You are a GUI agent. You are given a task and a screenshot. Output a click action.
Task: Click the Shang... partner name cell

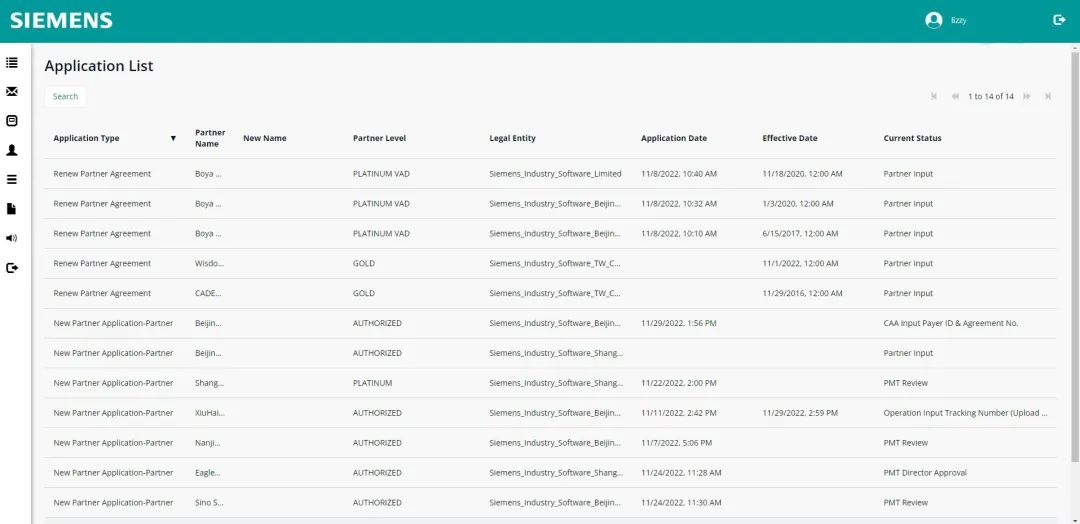pos(209,384)
